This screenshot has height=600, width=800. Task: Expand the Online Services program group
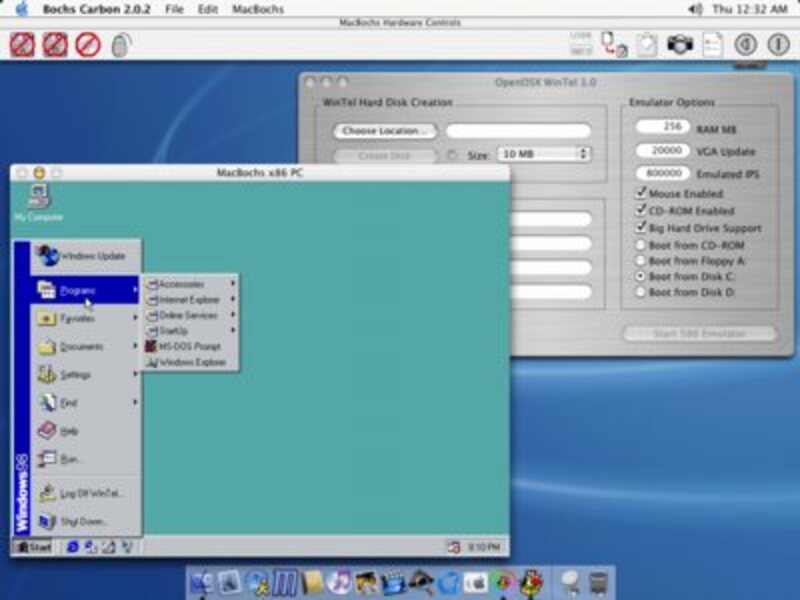click(x=190, y=315)
